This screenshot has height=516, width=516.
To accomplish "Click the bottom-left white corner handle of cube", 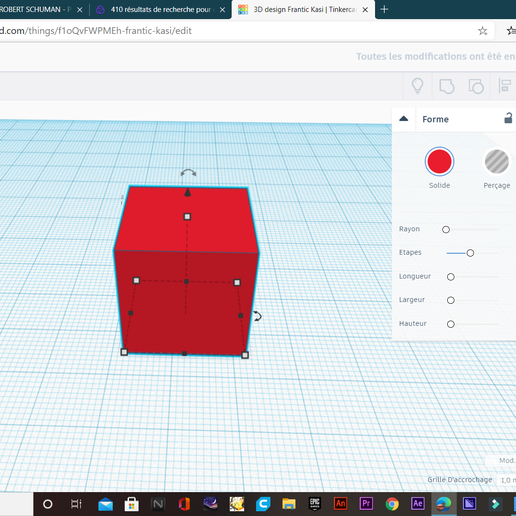I will 124,352.
